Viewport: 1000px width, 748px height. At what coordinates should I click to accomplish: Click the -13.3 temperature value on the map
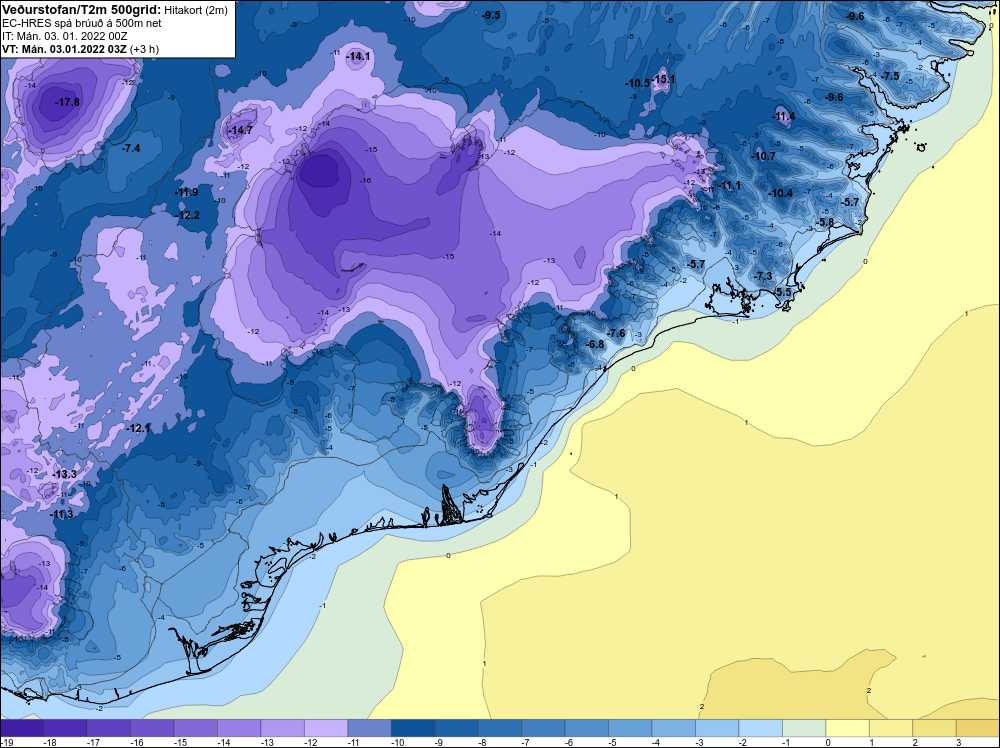pyautogui.click(x=64, y=474)
